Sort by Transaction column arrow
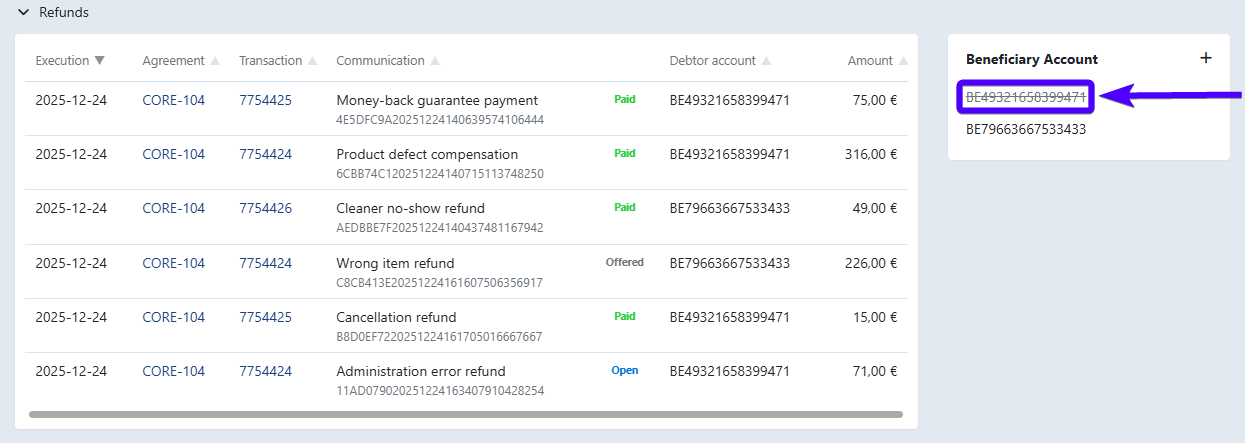The image size is (1245, 443). point(313,61)
